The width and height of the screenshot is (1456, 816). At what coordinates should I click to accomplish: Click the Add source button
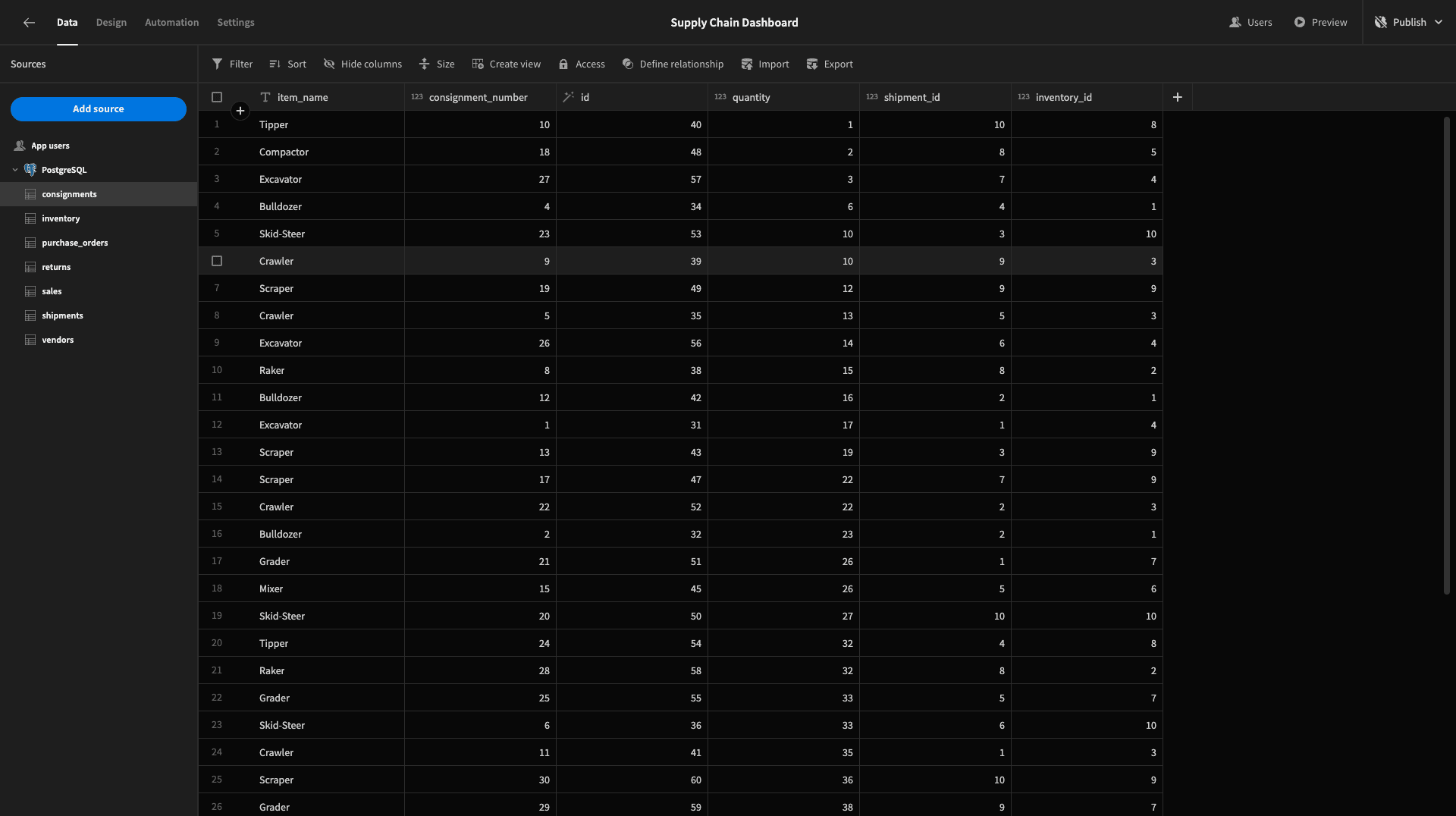[99, 109]
